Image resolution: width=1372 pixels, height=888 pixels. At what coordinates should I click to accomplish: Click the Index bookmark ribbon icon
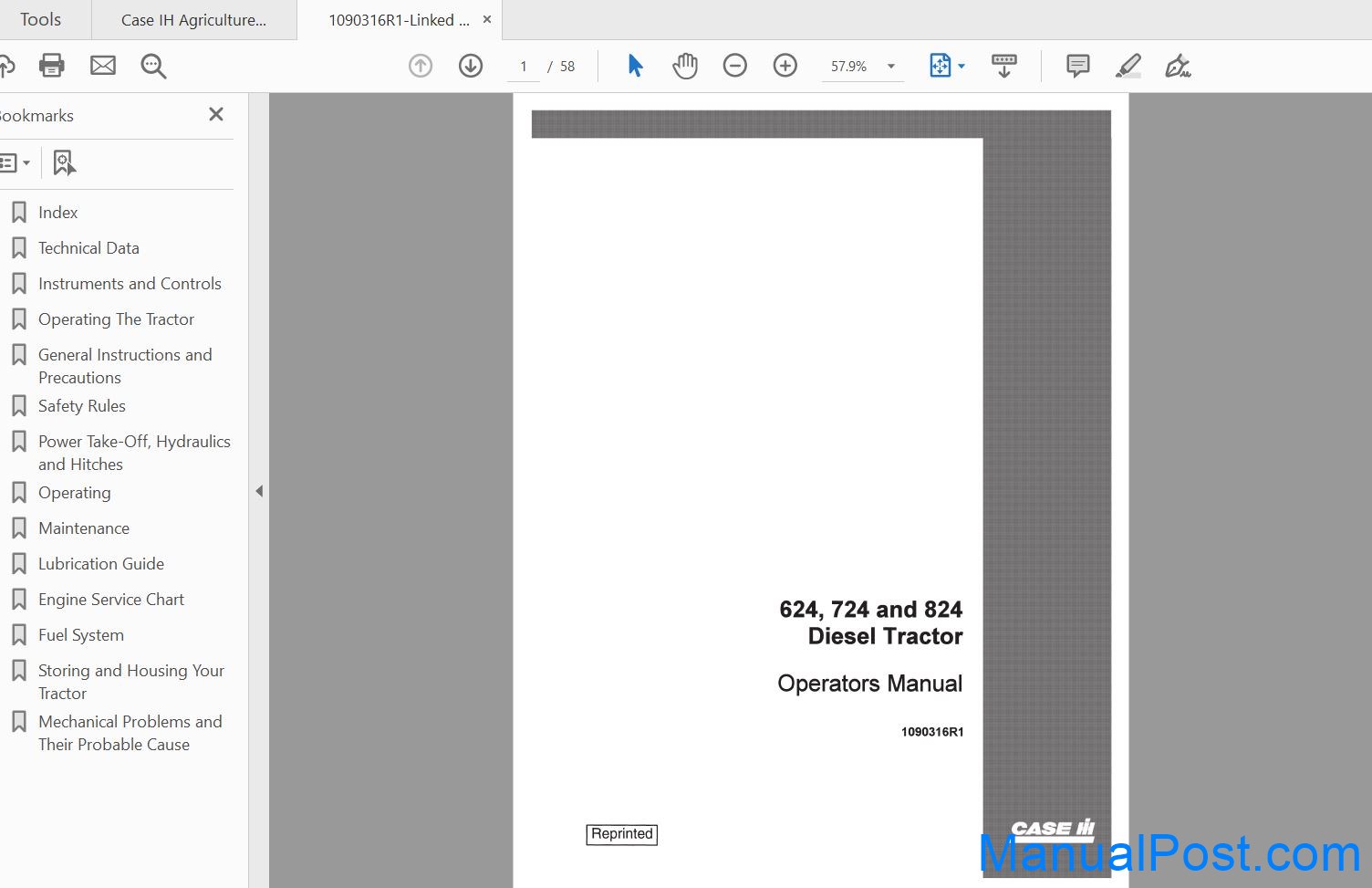[18, 213]
